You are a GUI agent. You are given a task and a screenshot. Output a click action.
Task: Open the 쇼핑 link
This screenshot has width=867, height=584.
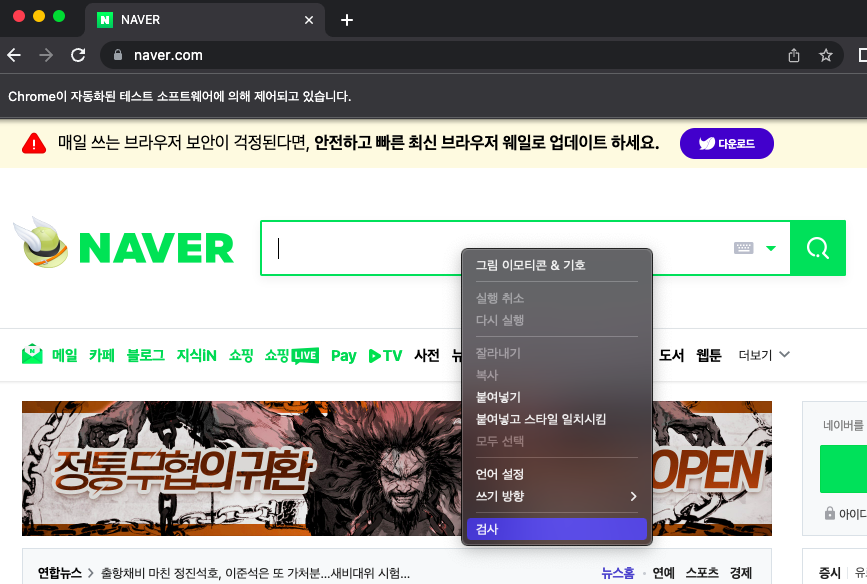tap(241, 355)
